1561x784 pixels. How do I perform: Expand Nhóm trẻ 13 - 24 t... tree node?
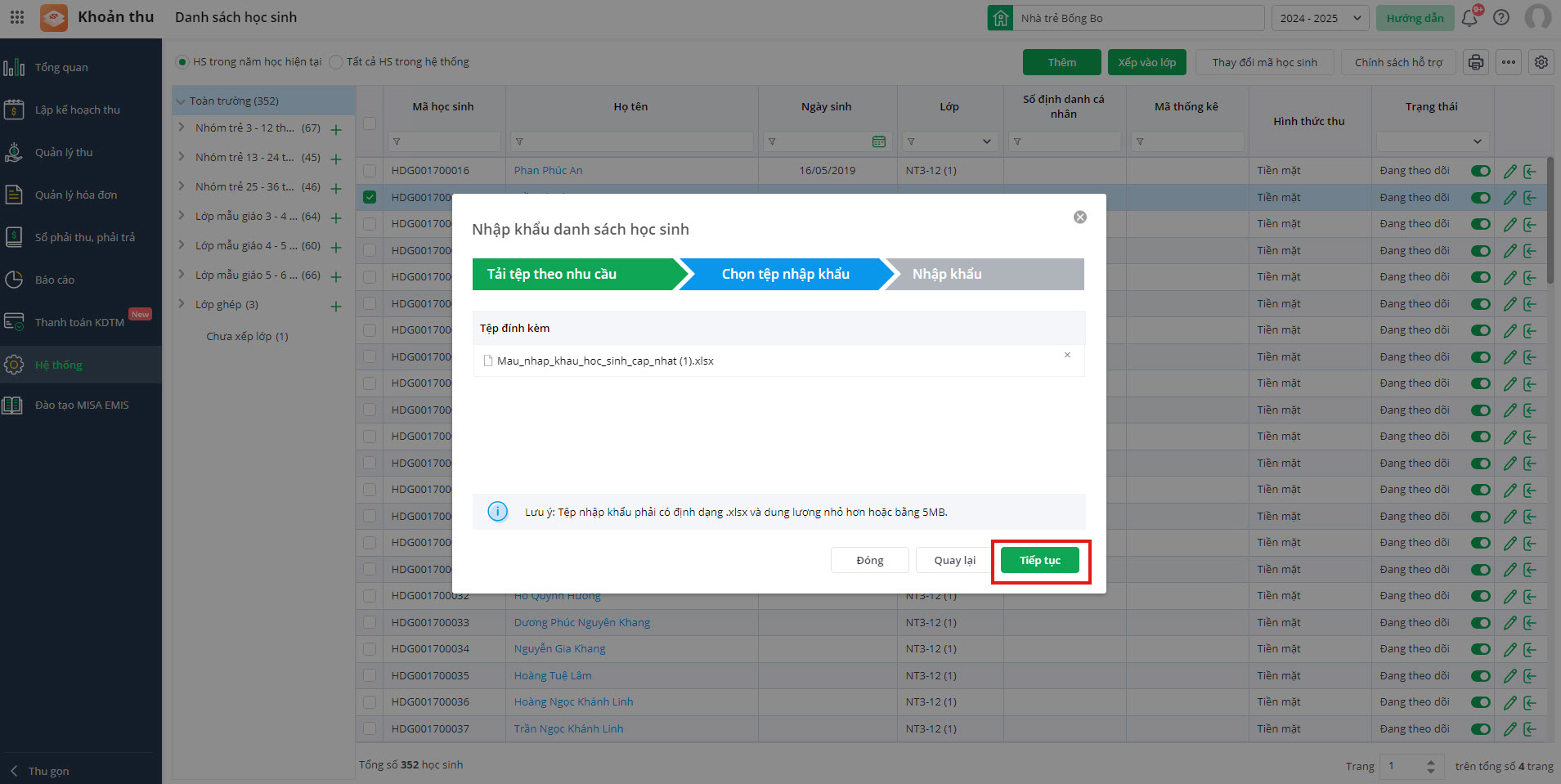click(182, 157)
